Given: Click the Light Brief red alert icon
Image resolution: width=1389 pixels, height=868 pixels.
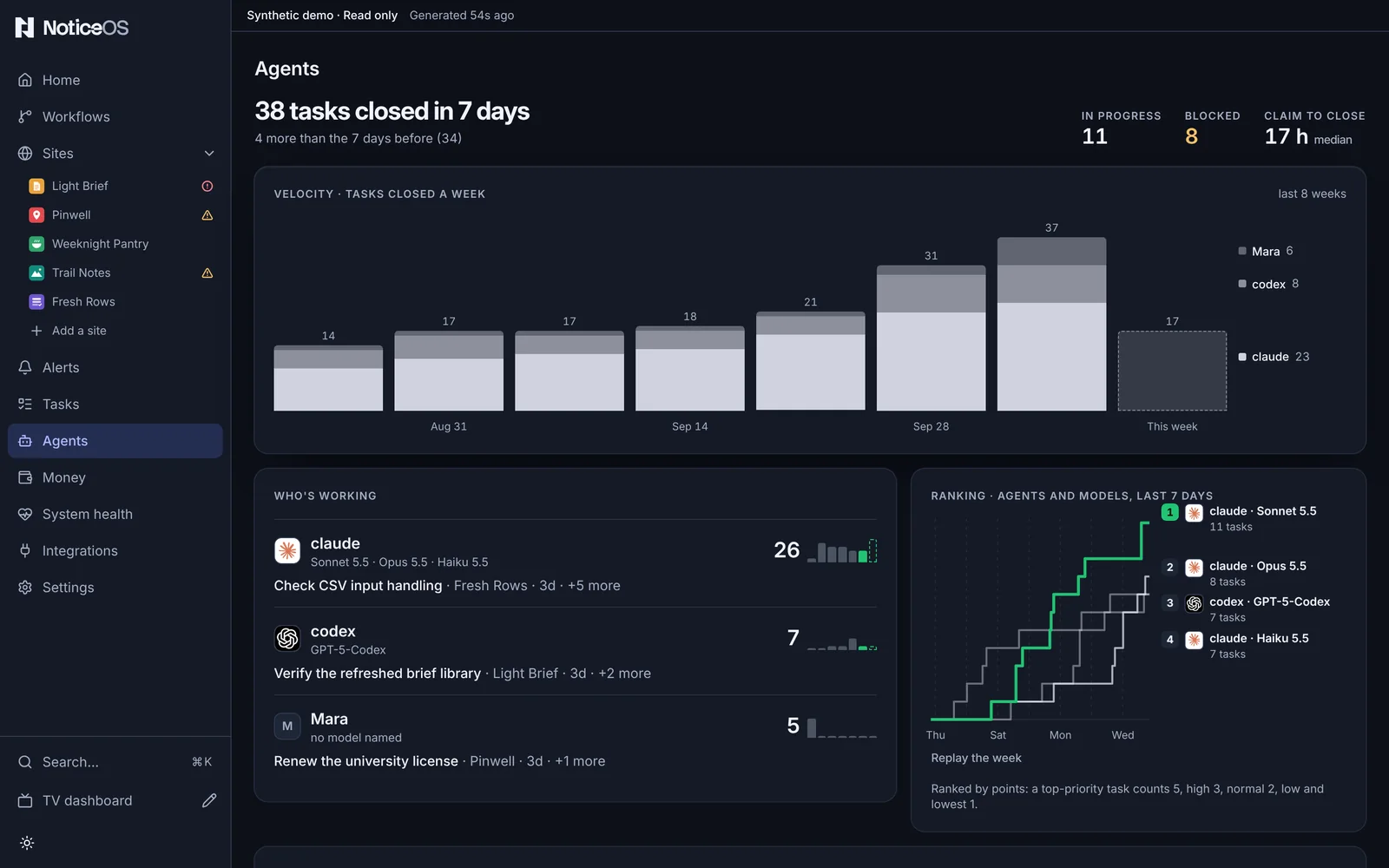Looking at the screenshot, I should [x=207, y=186].
